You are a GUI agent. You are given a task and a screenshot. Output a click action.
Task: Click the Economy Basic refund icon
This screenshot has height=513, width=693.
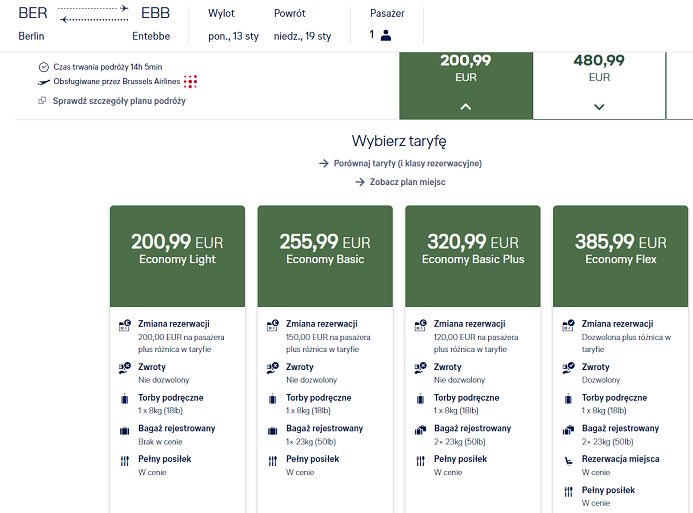click(x=273, y=368)
